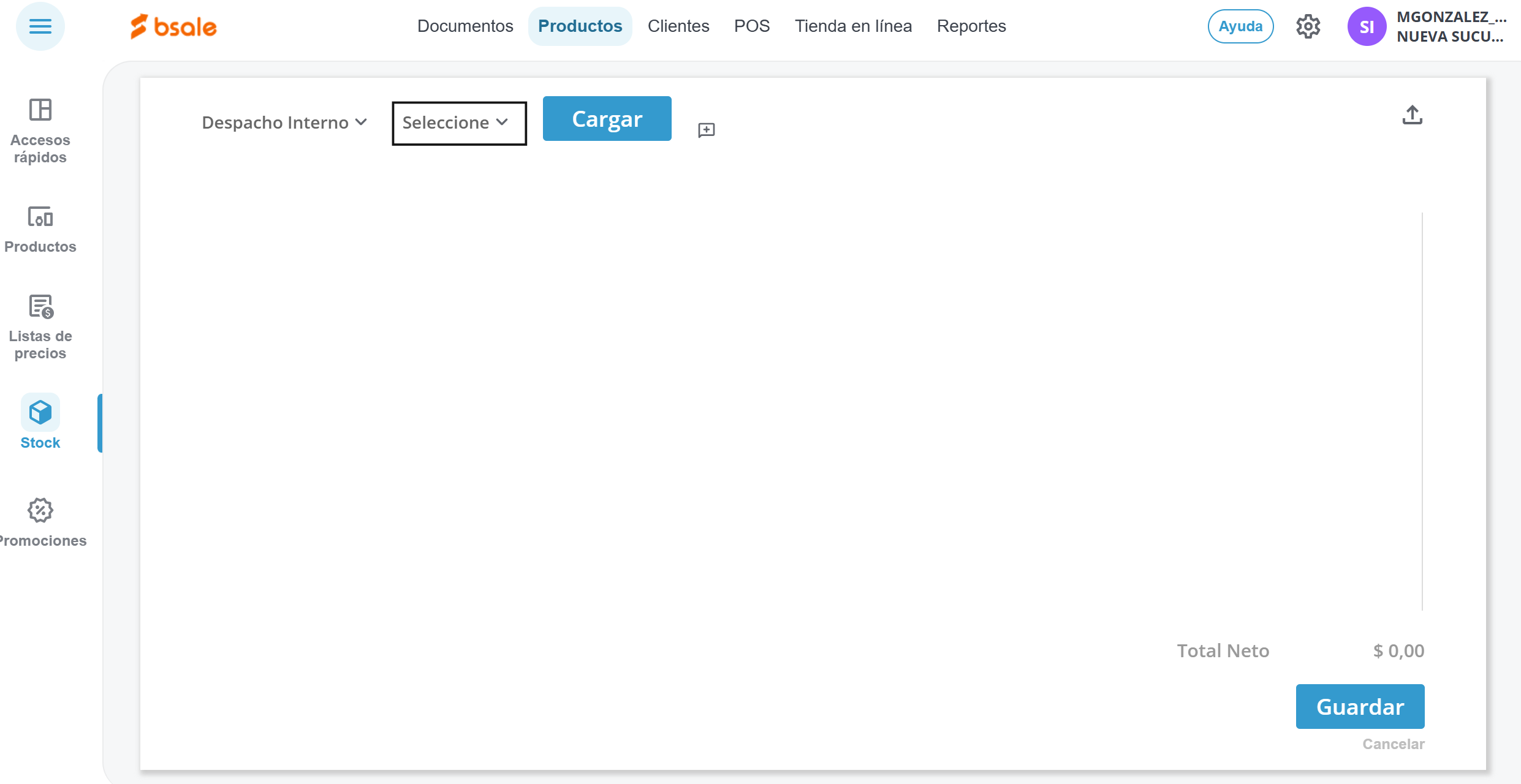Expand the Despacho Interno dropdown

point(284,123)
